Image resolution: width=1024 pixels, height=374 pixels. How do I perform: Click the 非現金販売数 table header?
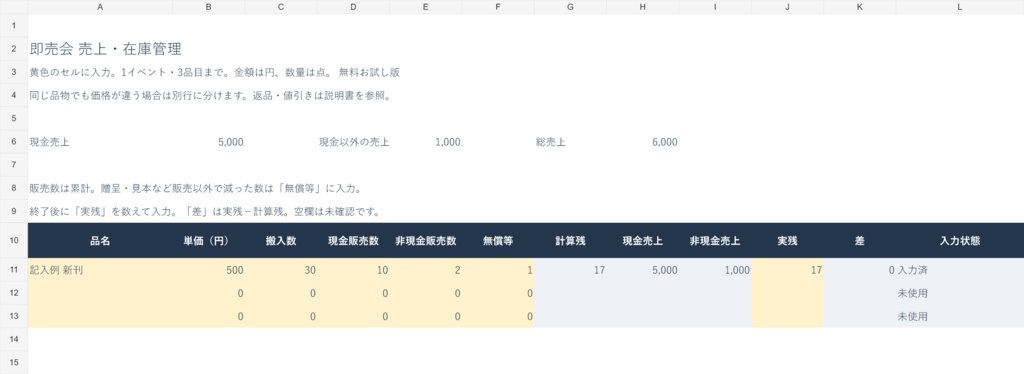(426, 241)
